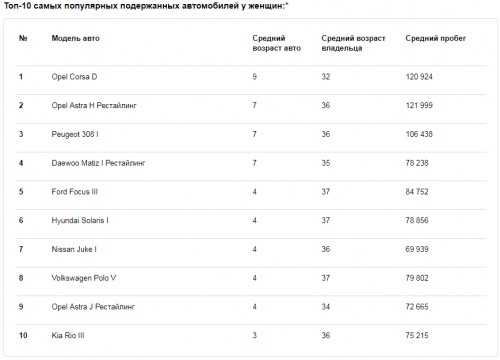Click the Nissan Juke I model name
The image size is (500, 360).
tap(74, 249)
